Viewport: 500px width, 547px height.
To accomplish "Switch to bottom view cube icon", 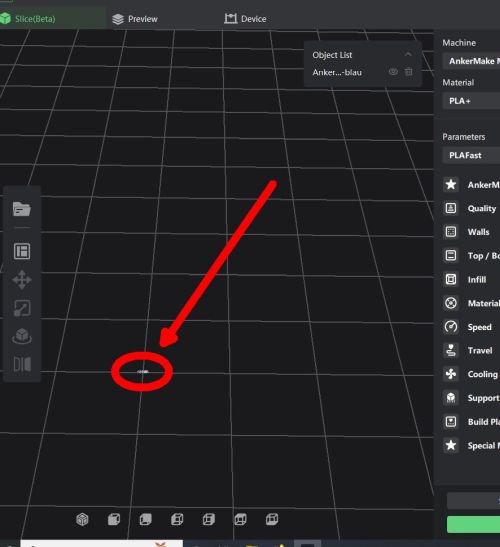I will point(272,519).
